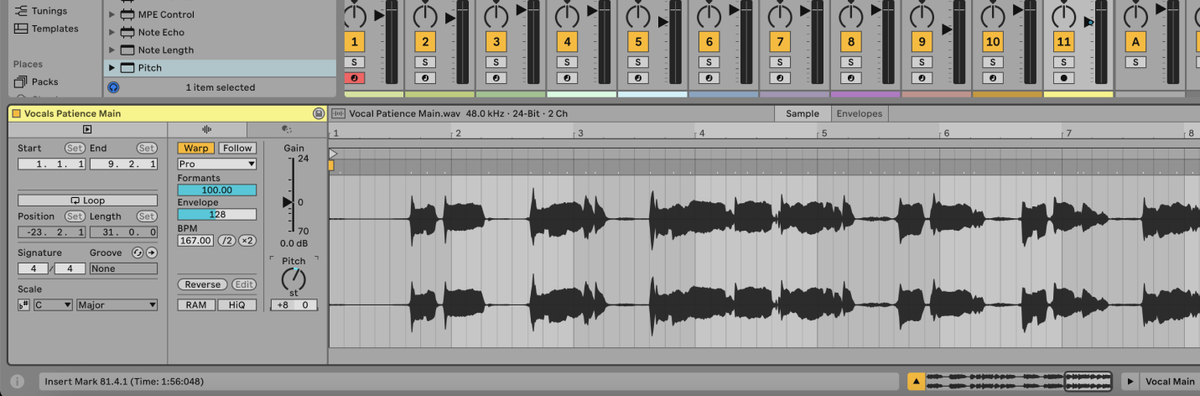Click the blue headphone preview icon
The image size is (1200, 396).
(113, 88)
